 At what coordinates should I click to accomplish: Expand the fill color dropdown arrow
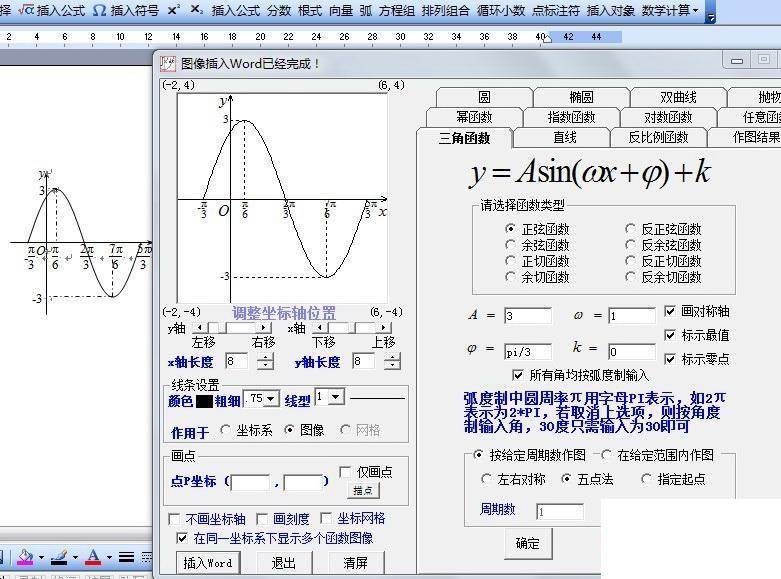(x=41, y=557)
